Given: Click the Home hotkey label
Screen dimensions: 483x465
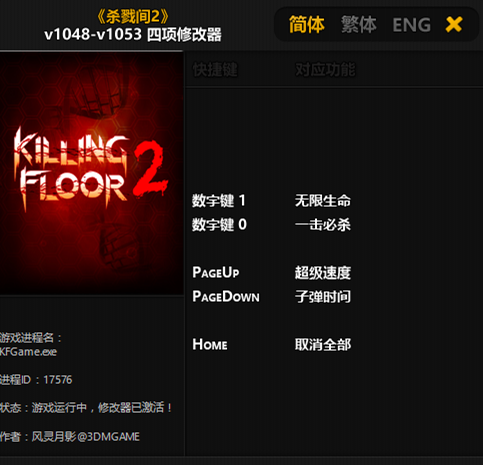Looking at the screenshot, I should 210,344.
